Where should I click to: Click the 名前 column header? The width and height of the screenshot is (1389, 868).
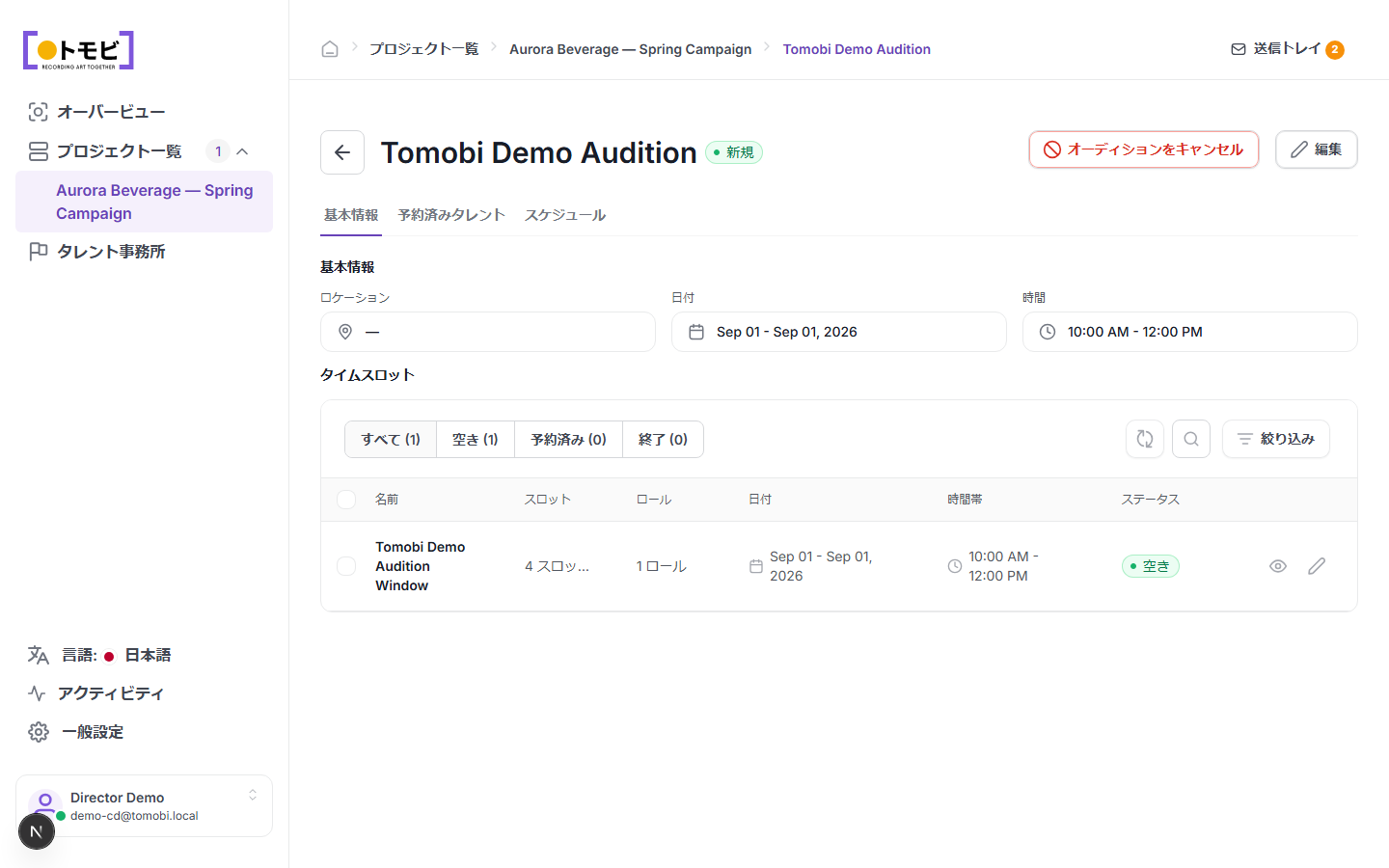(387, 500)
